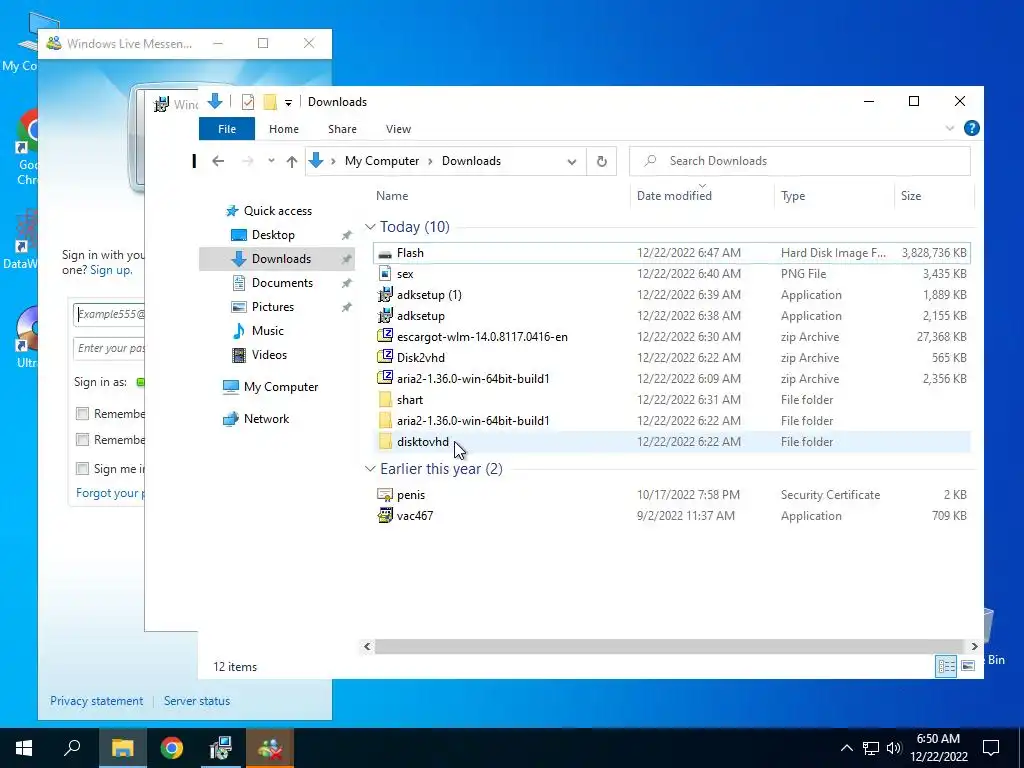Sort by the Type column header
Image resolution: width=1024 pixels, height=768 pixels.
click(x=793, y=196)
